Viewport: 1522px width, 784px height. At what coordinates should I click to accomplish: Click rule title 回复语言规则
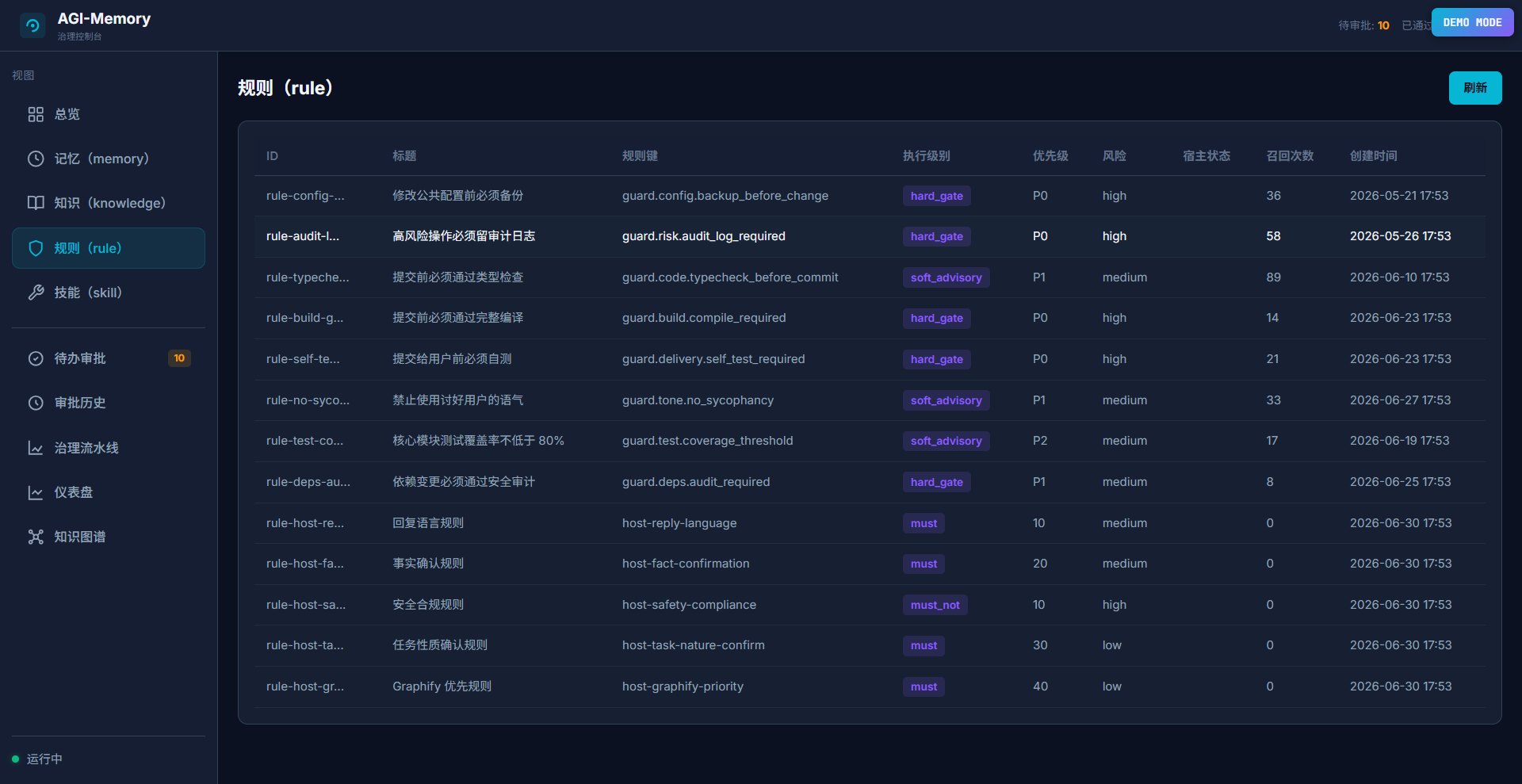point(428,523)
